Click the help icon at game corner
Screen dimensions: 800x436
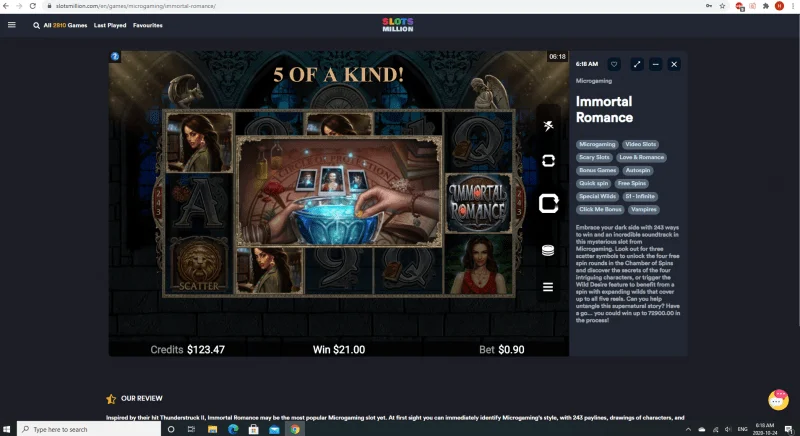[x=115, y=57]
